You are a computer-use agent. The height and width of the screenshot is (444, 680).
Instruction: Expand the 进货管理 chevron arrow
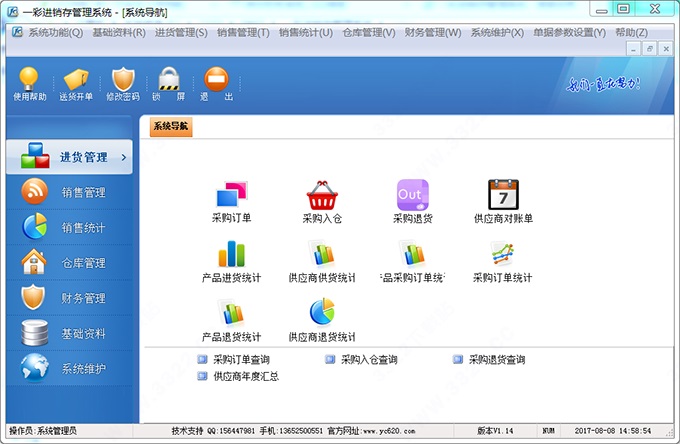[x=124, y=157]
